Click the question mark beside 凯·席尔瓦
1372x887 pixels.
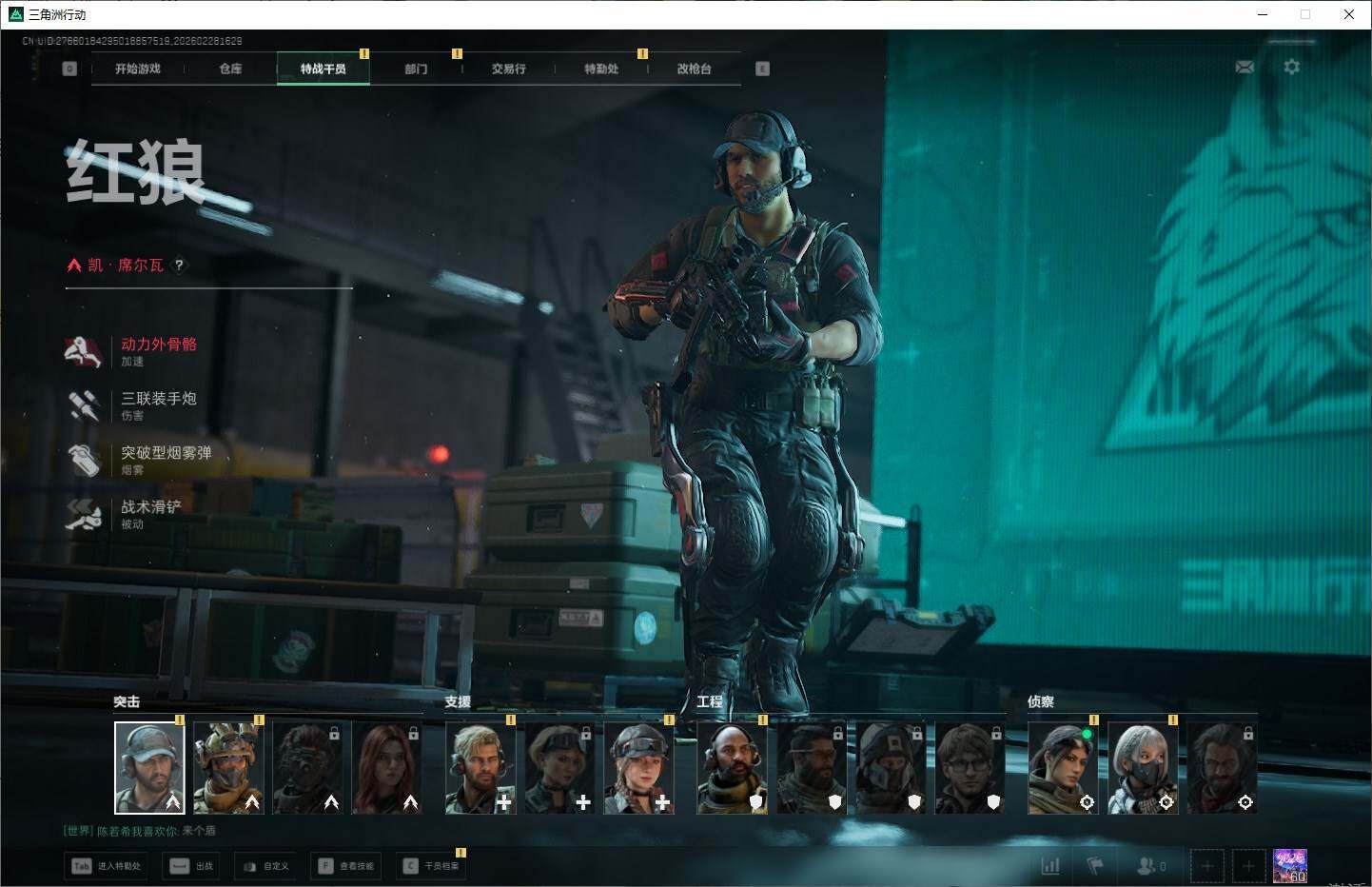179,266
